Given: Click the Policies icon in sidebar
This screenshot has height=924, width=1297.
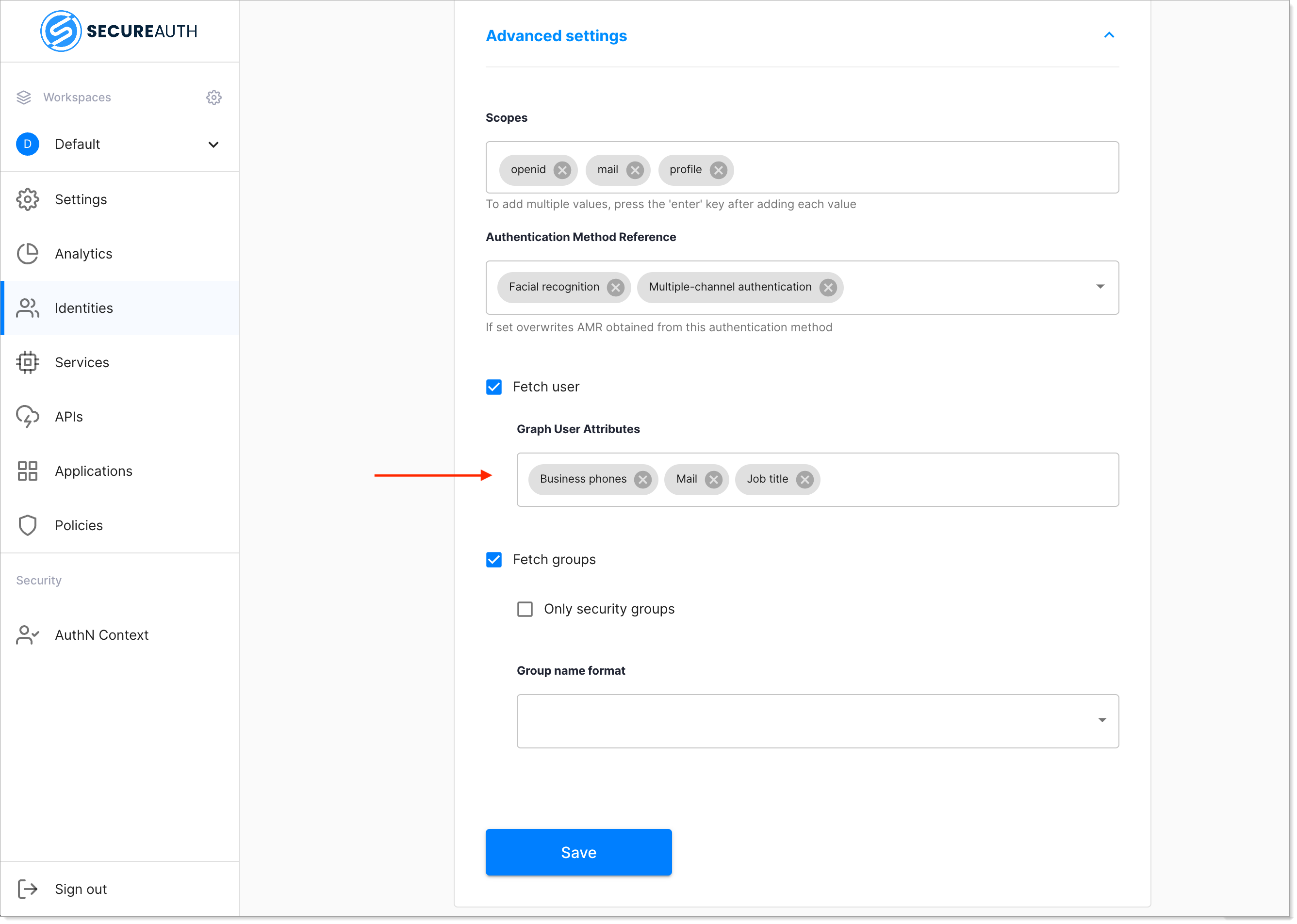Looking at the screenshot, I should 27,525.
